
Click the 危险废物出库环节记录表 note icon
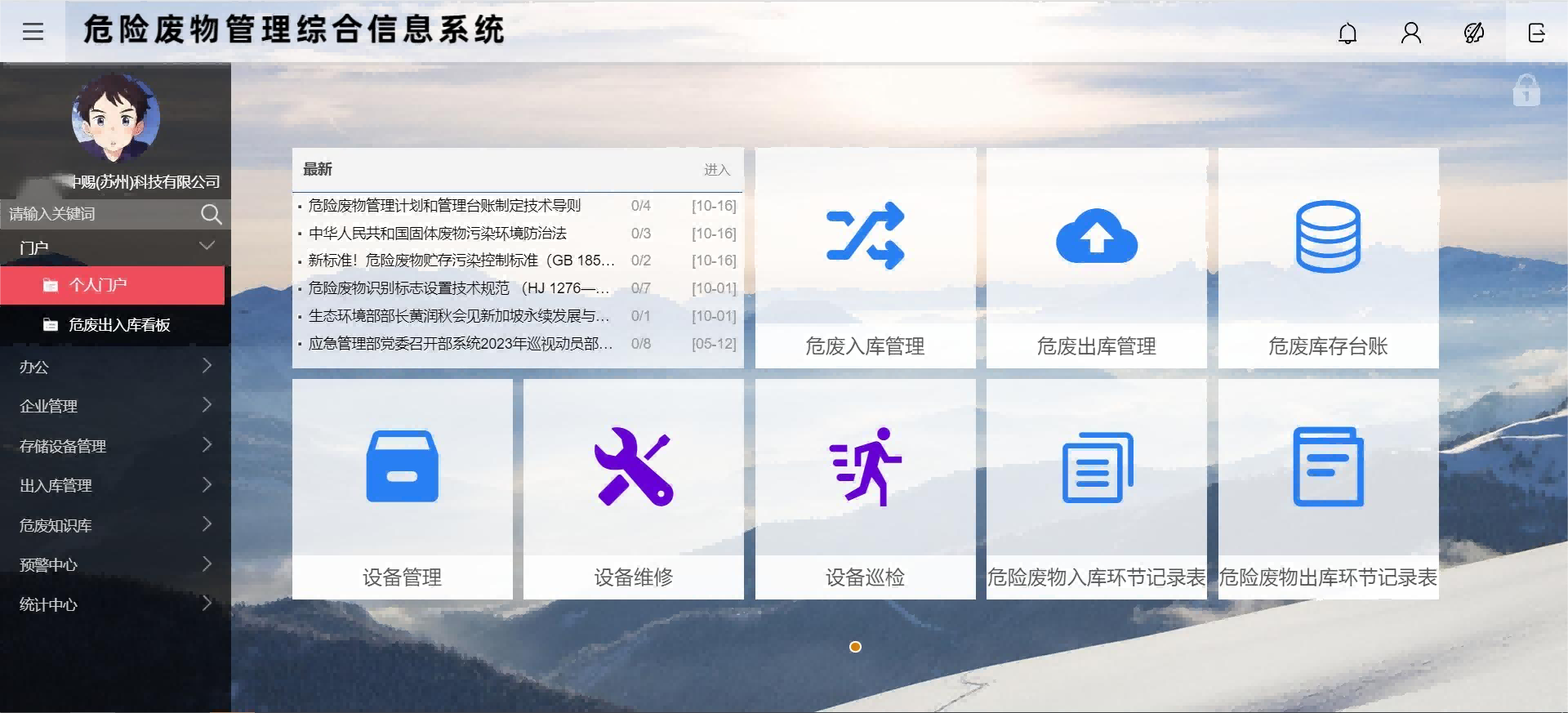pos(1328,466)
